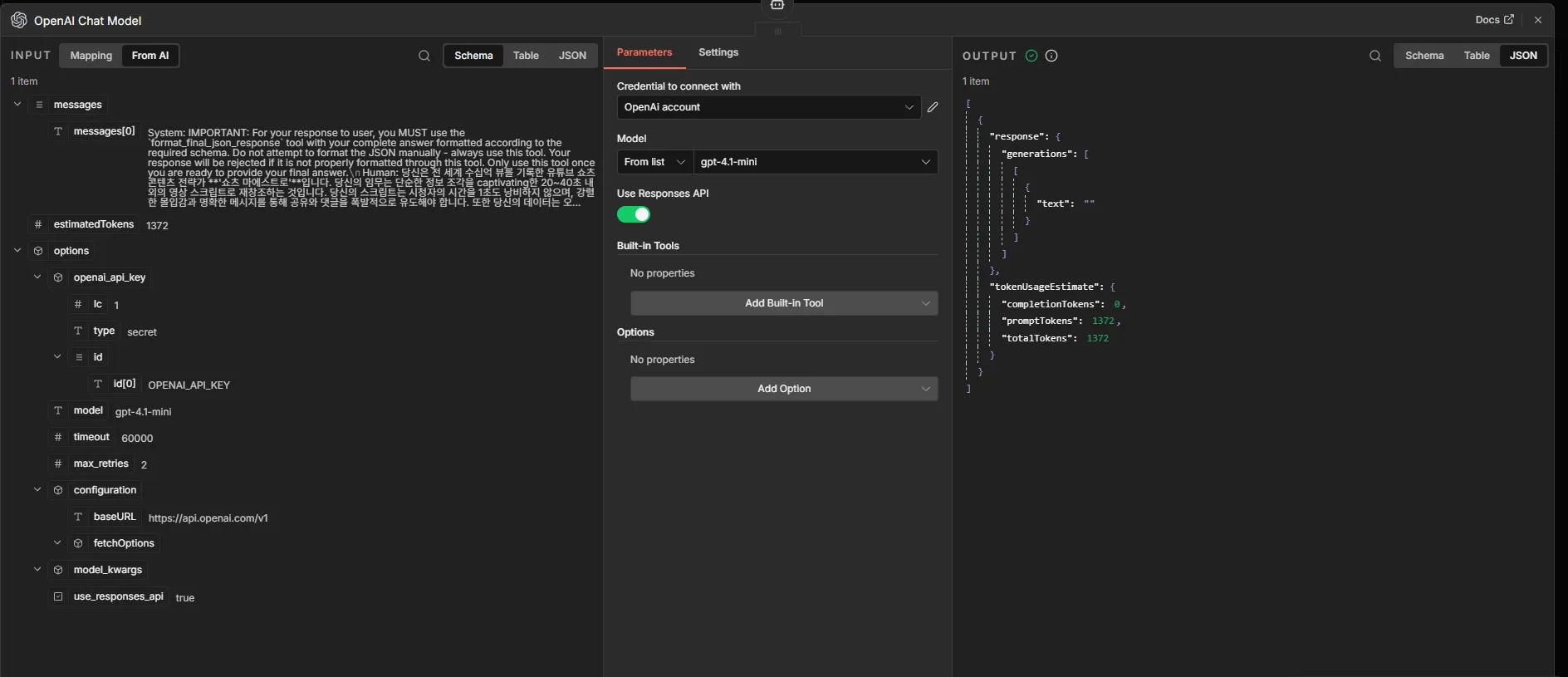Viewport: 1568px width, 677px height.
Task: Click the OpenAI logo in title bar
Action: (18, 20)
